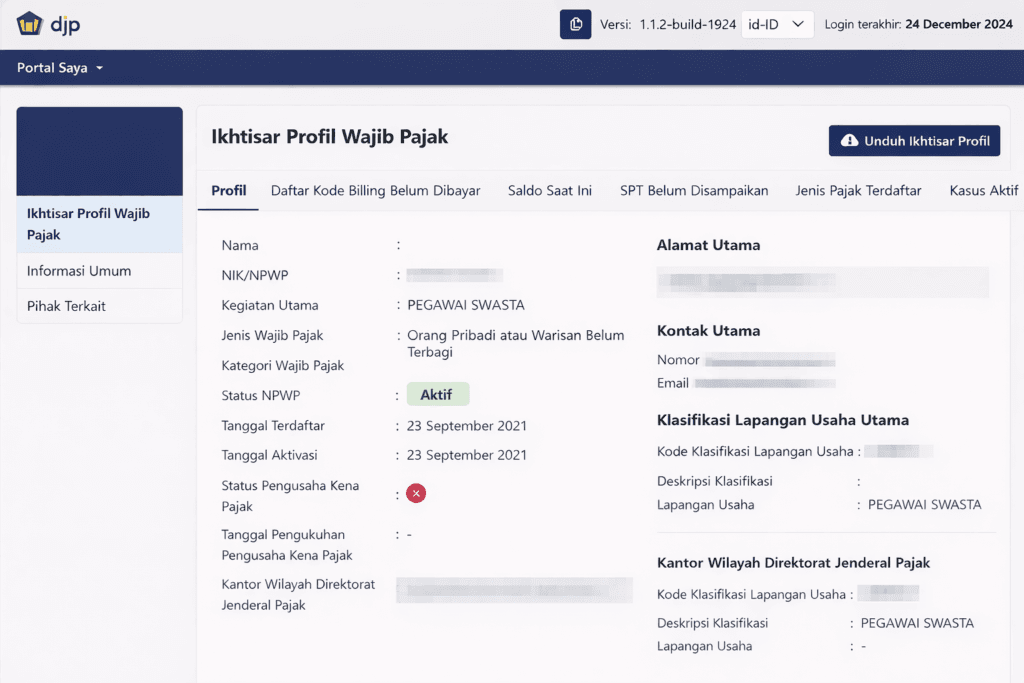
Task: Click the Portal Saya caret arrow
Action: 100,69
